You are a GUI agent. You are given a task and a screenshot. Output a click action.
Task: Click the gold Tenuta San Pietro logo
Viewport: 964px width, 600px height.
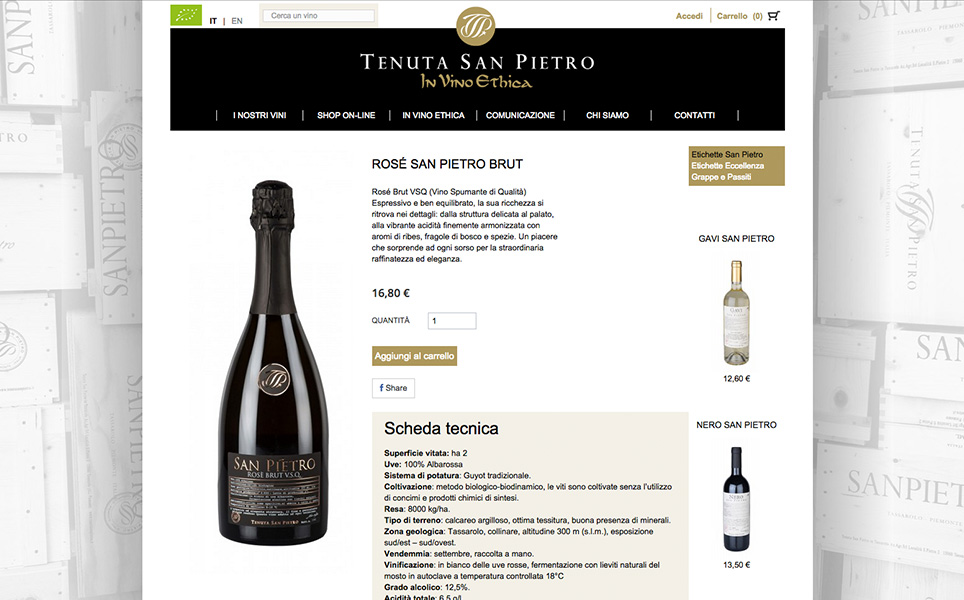tap(475, 26)
